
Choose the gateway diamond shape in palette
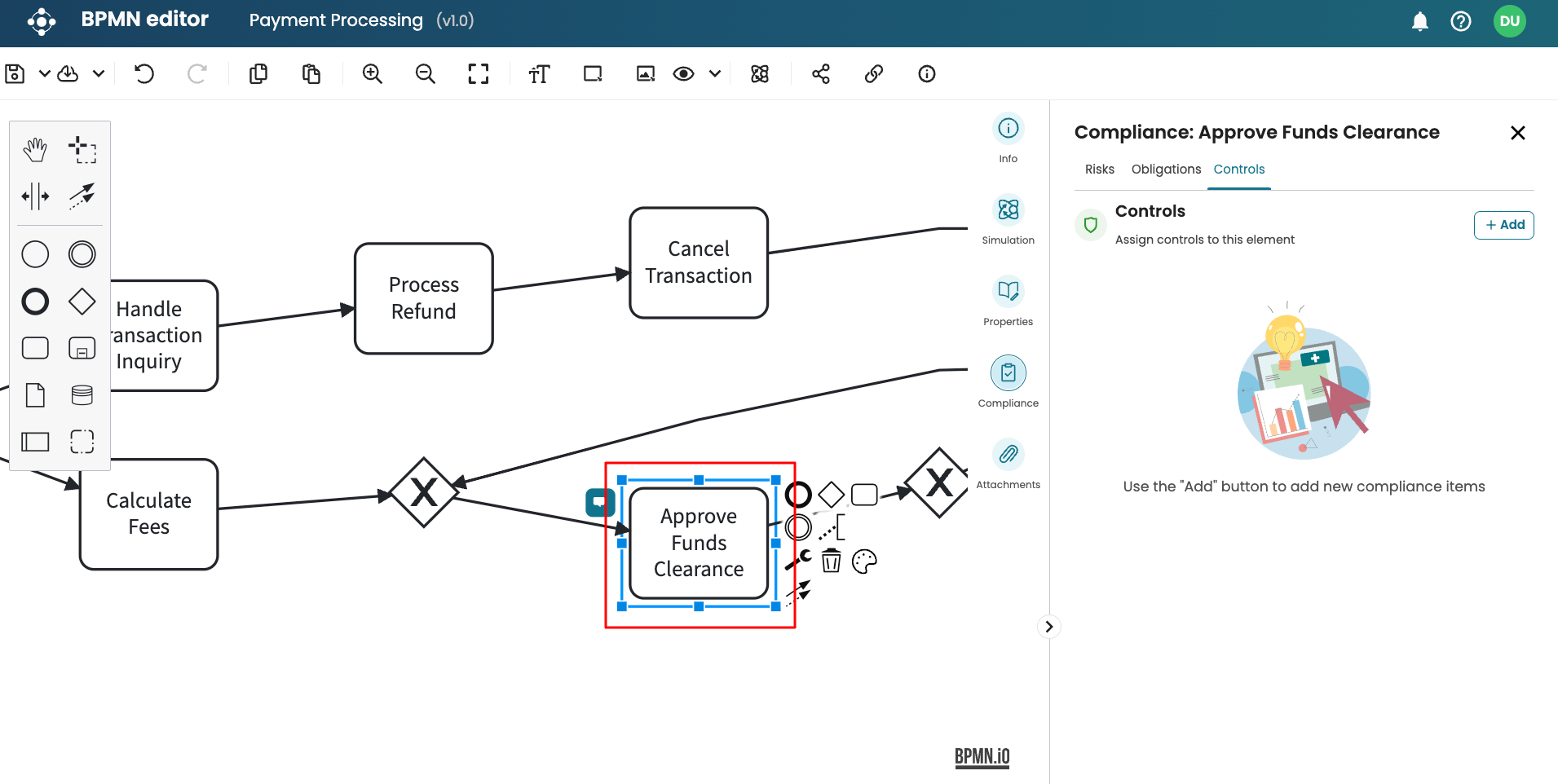(82, 302)
